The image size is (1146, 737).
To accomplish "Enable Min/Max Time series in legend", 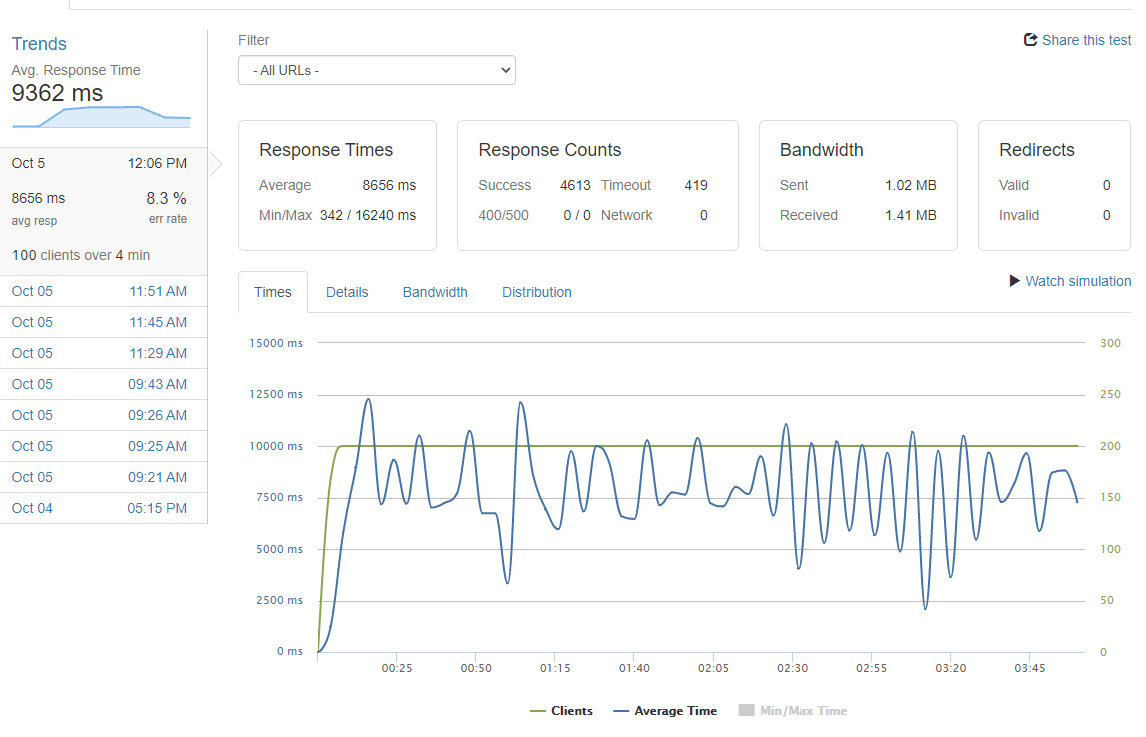I will (793, 711).
